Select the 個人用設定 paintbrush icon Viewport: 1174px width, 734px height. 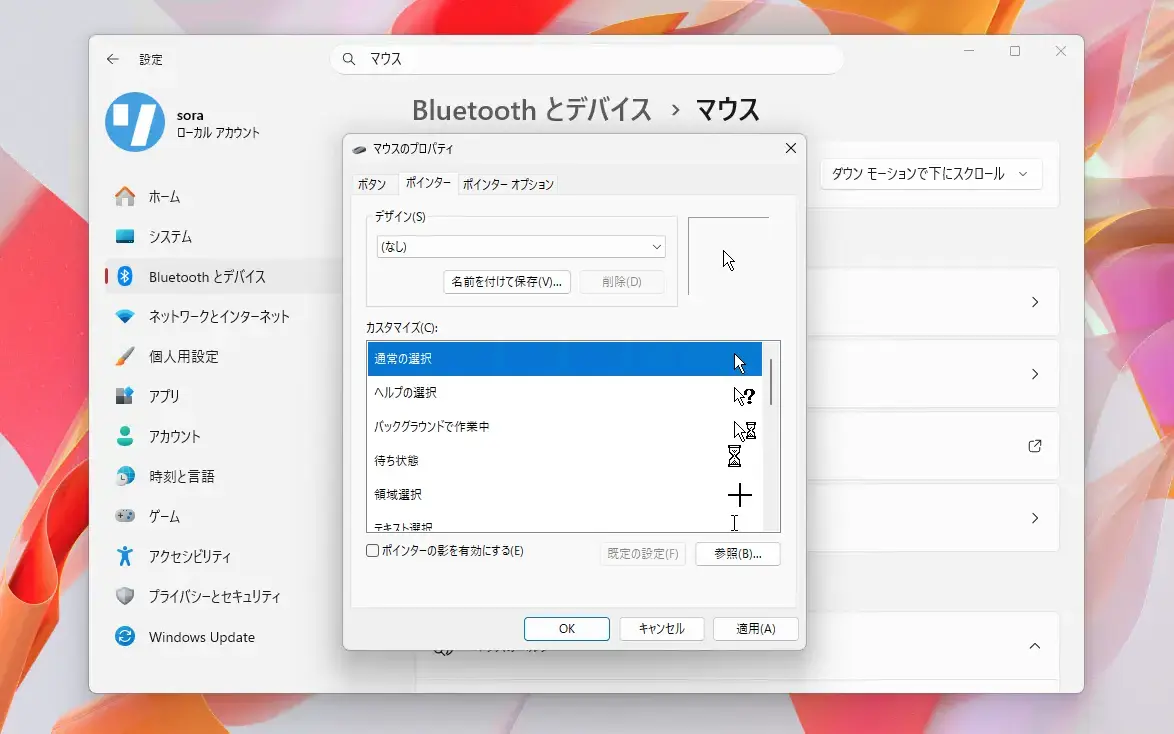coord(125,356)
